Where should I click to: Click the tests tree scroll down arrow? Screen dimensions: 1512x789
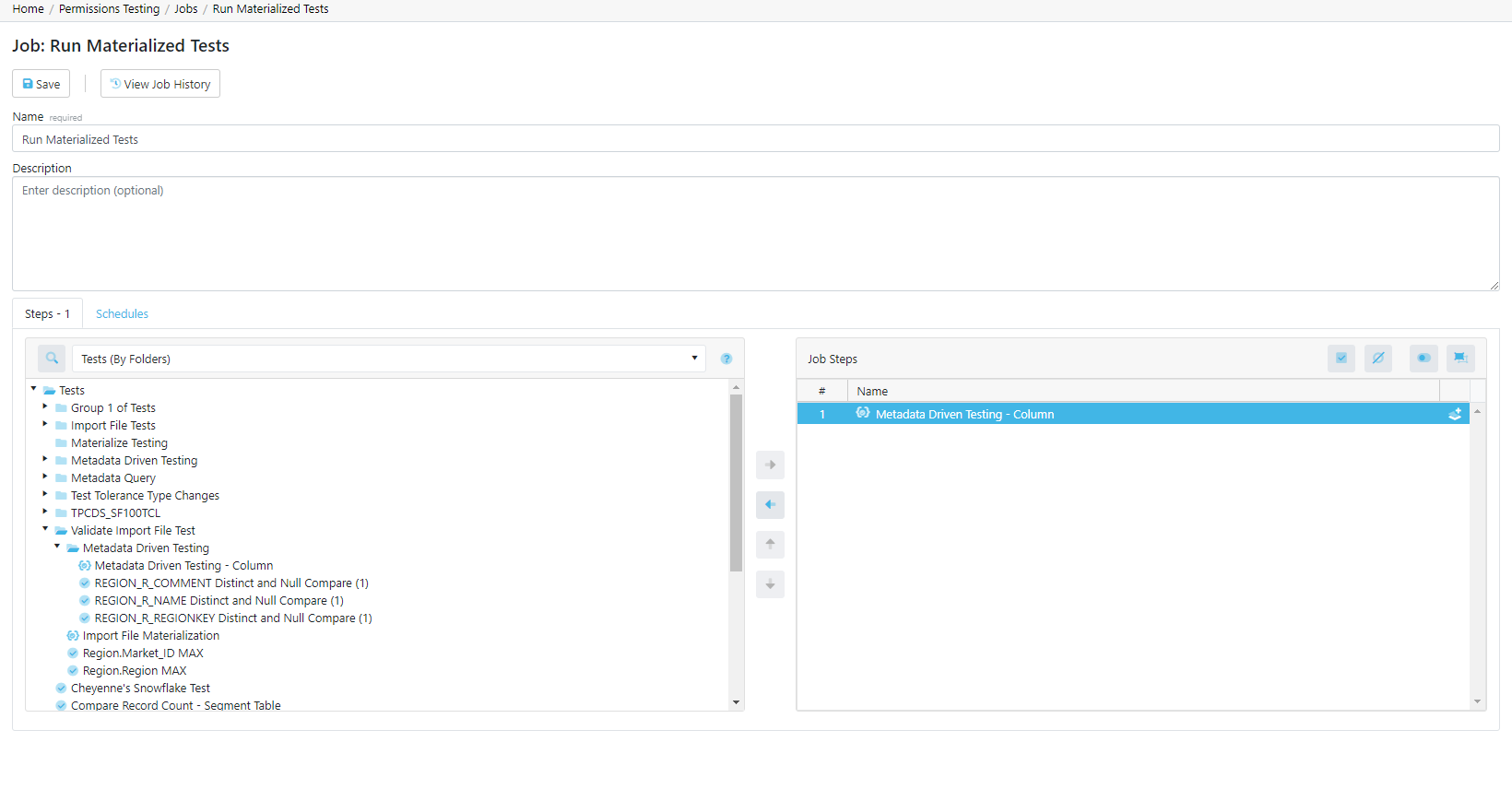736,702
